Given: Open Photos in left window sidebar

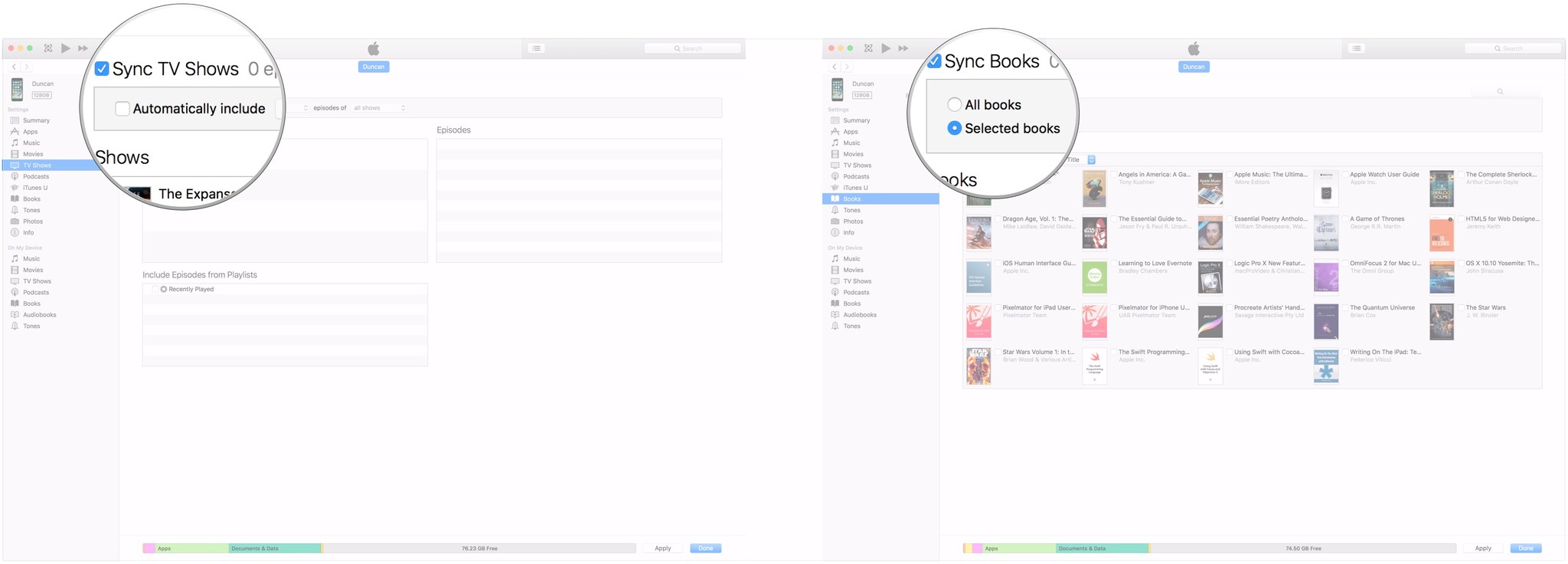Looking at the screenshot, I should point(33,221).
